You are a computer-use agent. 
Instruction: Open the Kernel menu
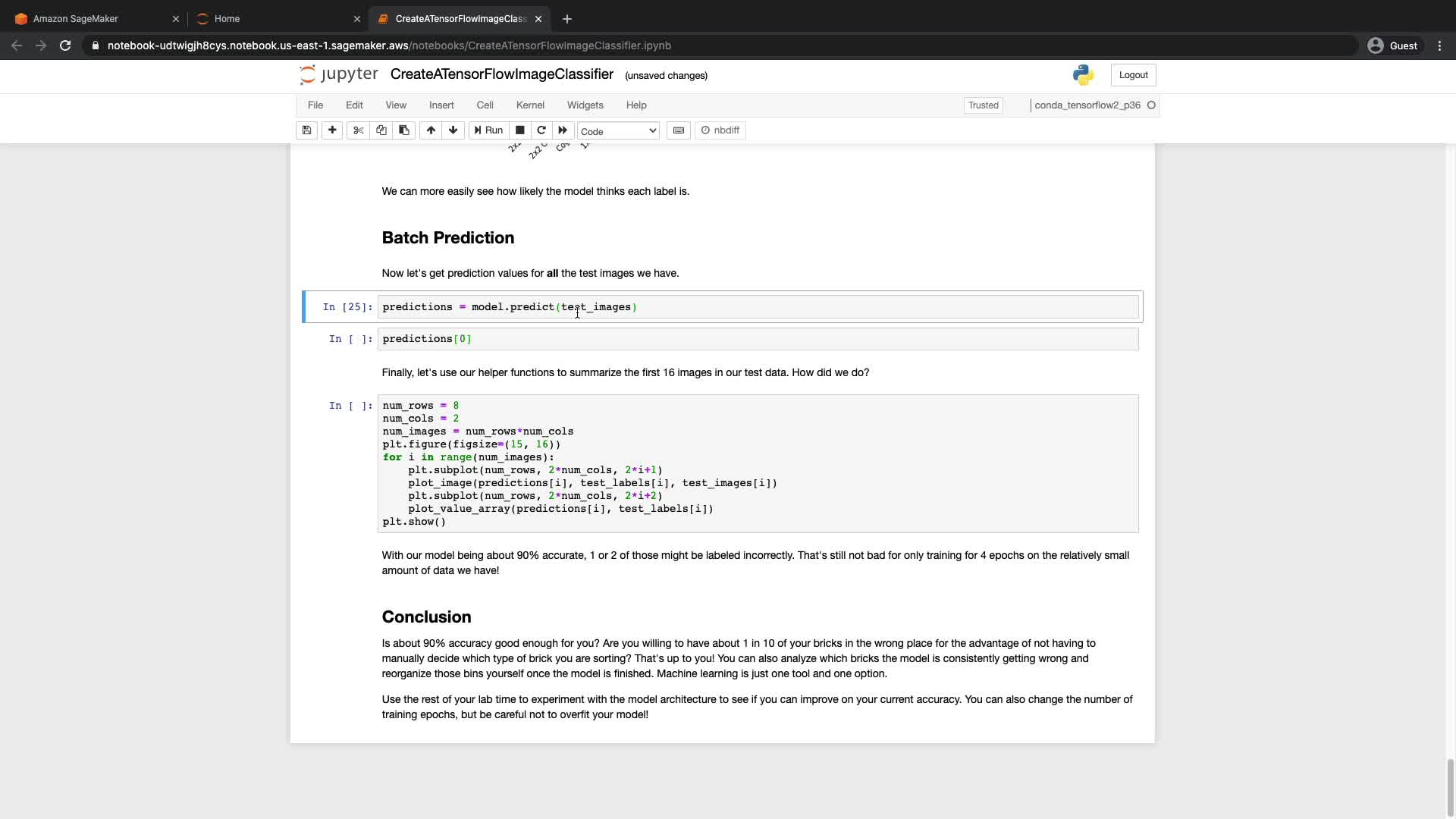click(x=530, y=105)
